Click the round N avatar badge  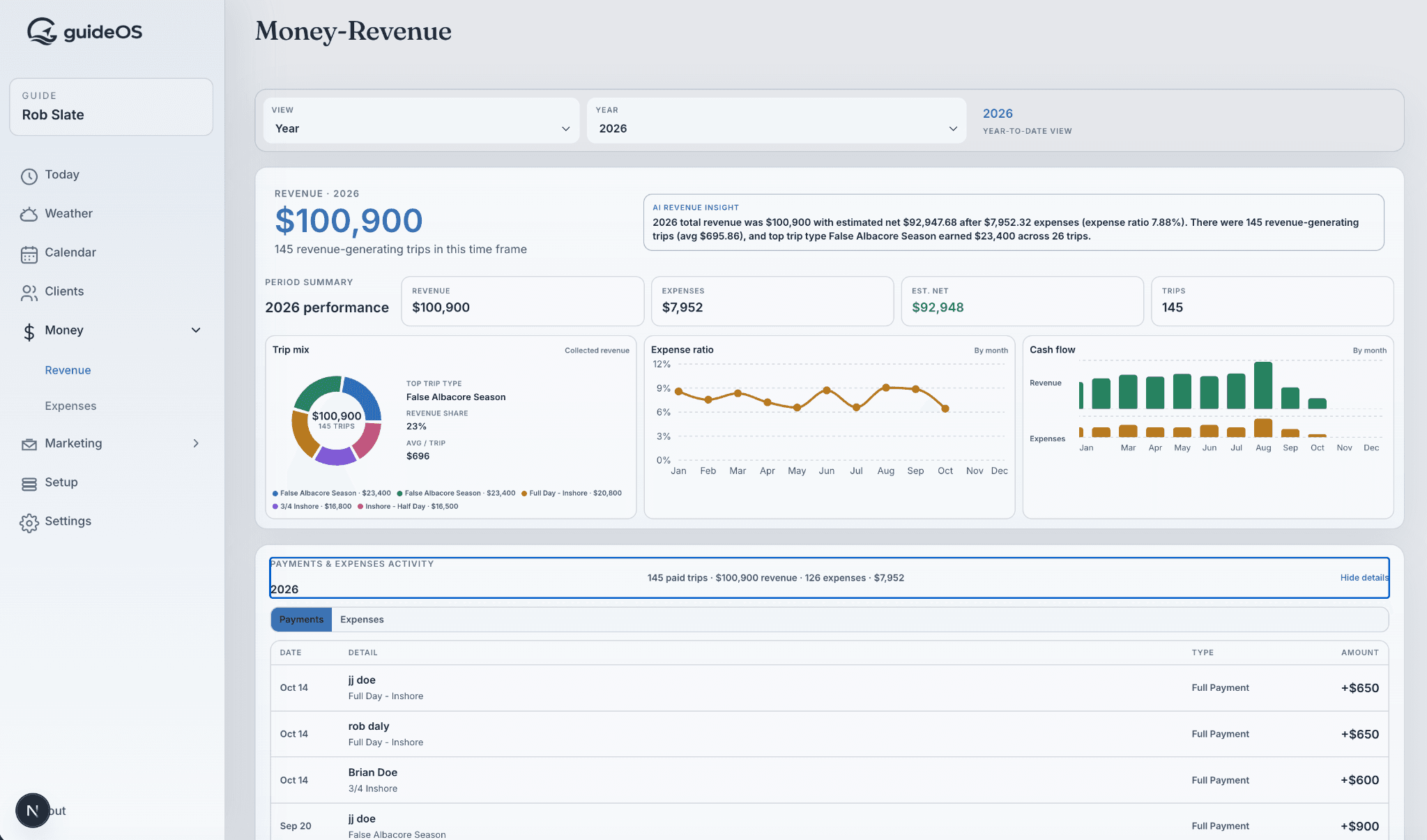(x=32, y=811)
